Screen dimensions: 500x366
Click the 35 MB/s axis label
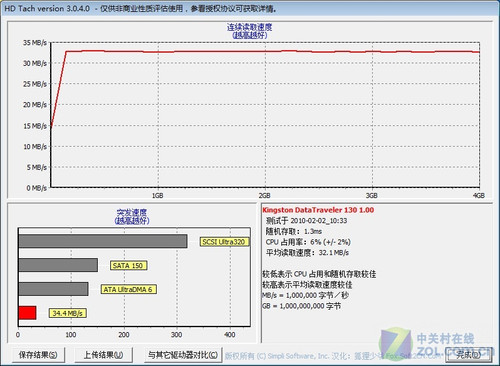[35, 43]
